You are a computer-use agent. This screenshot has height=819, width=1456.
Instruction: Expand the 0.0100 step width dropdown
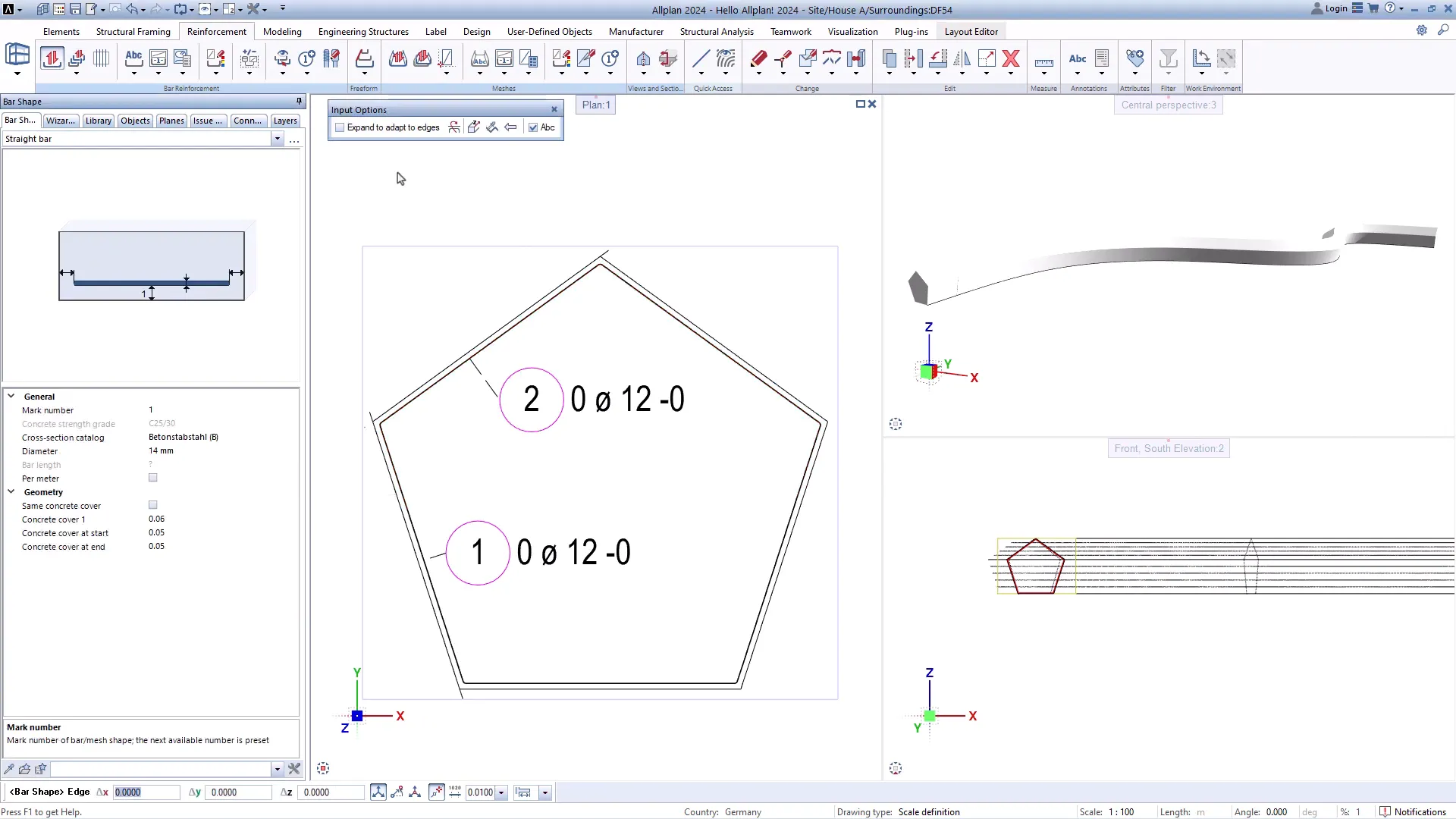tap(500, 792)
